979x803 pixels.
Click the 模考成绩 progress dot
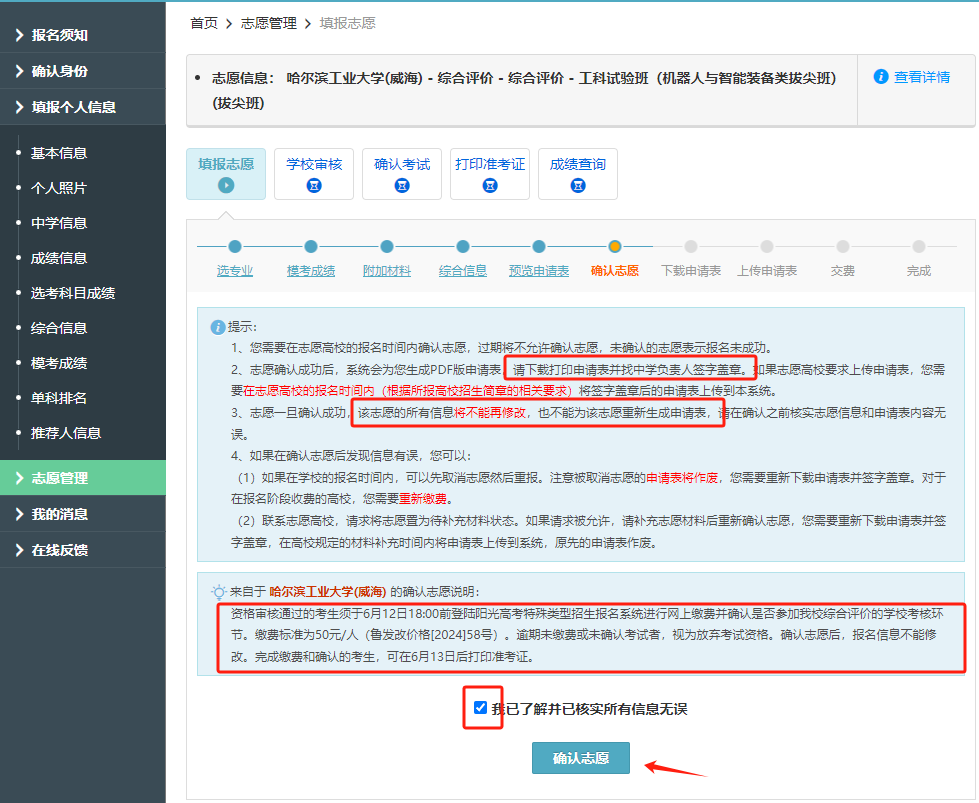point(311,247)
